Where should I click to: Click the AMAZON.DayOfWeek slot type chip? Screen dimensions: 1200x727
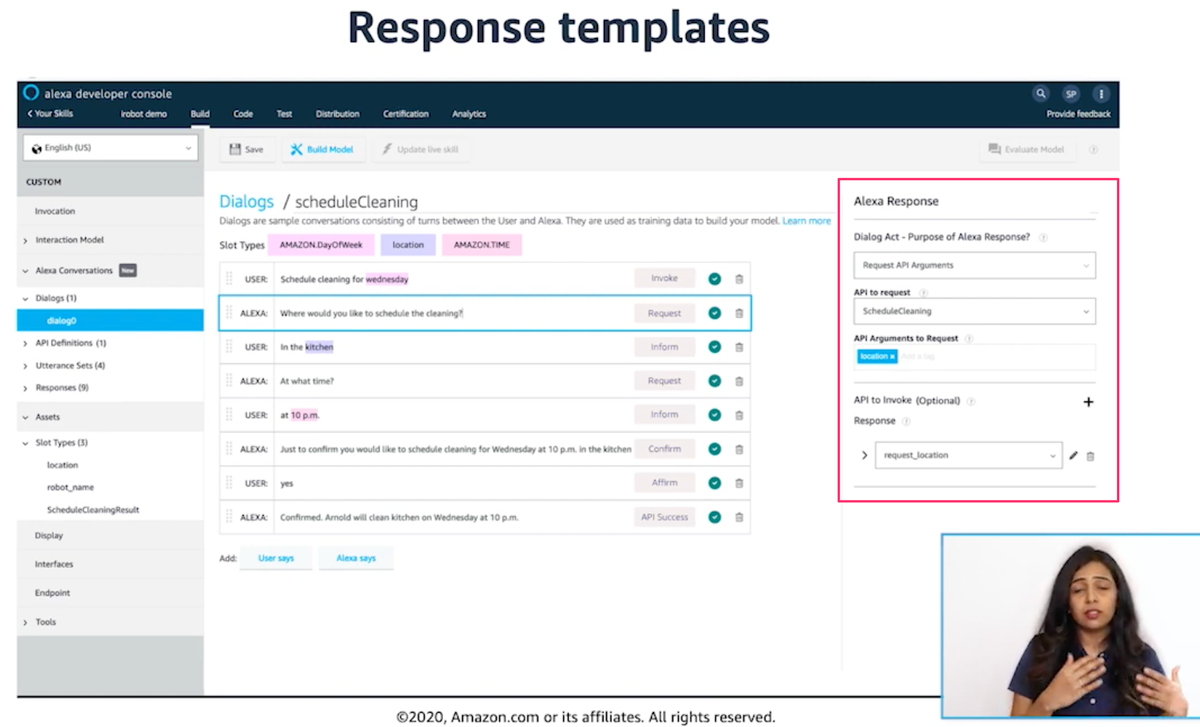[321, 245]
